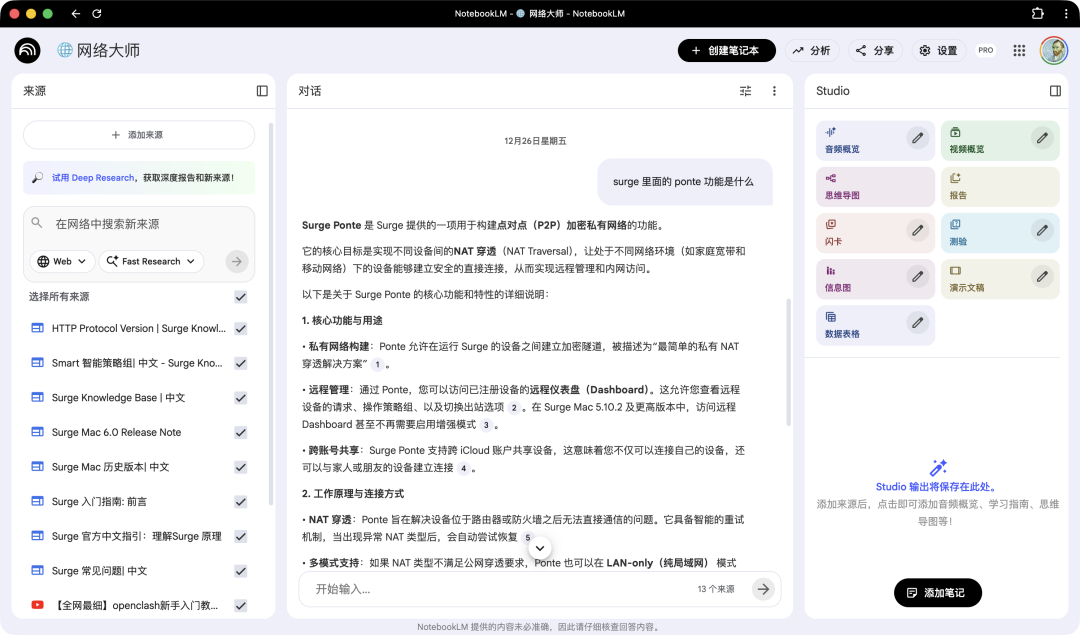1080x635 pixels.
Task: Click the sources list vertical scrollbar
Action: pyautogui.click(x=271, y=314)
